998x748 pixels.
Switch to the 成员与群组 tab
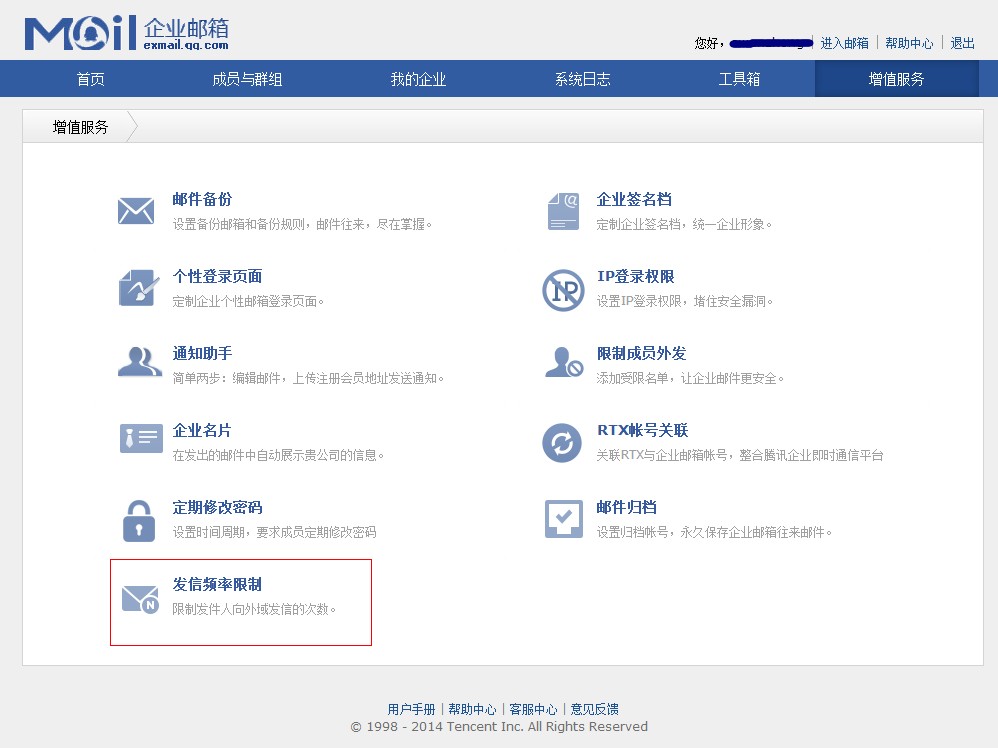coord(247,79)
